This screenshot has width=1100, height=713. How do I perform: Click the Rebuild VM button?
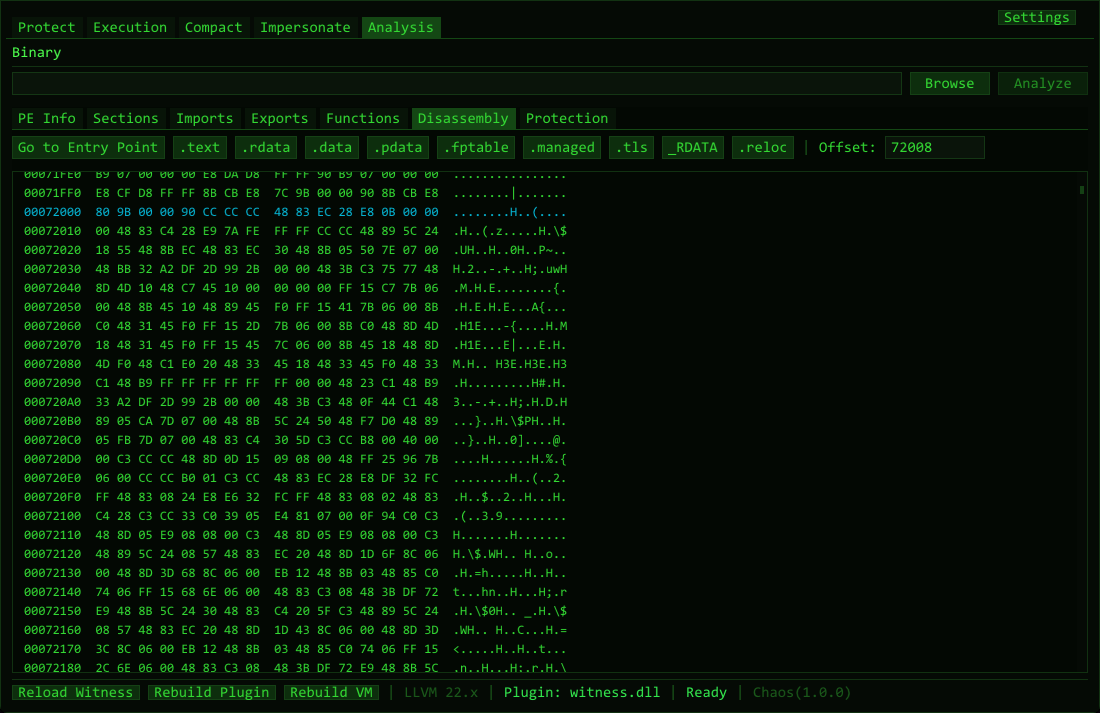332,693
